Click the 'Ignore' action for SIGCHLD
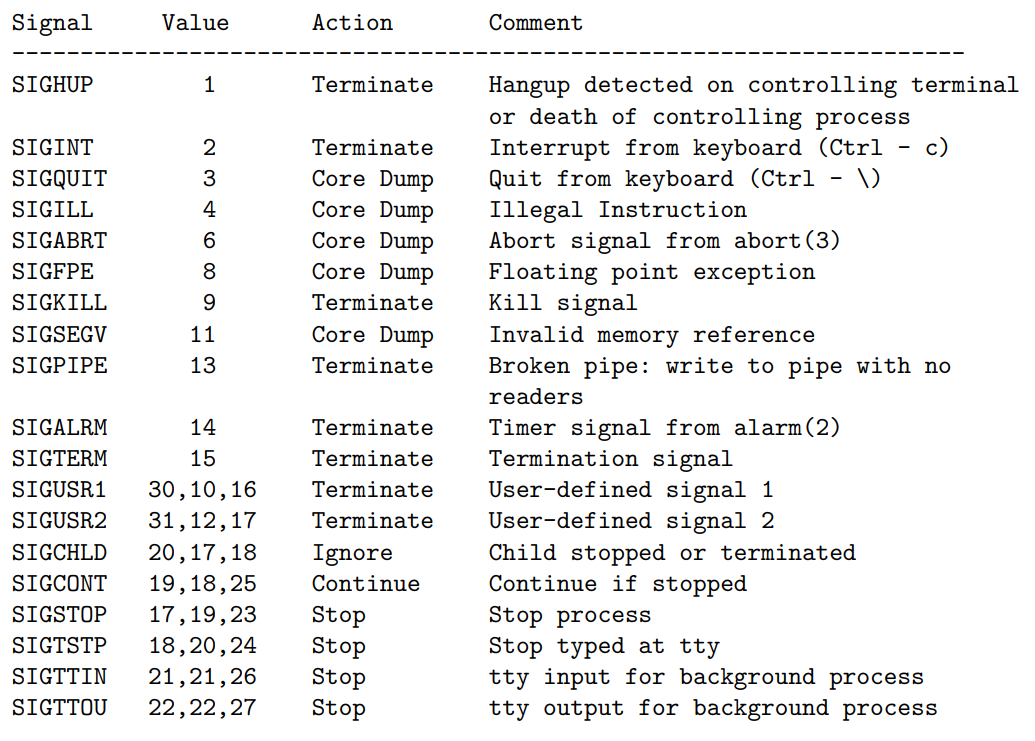1035x741 pixels. (352, 553)
